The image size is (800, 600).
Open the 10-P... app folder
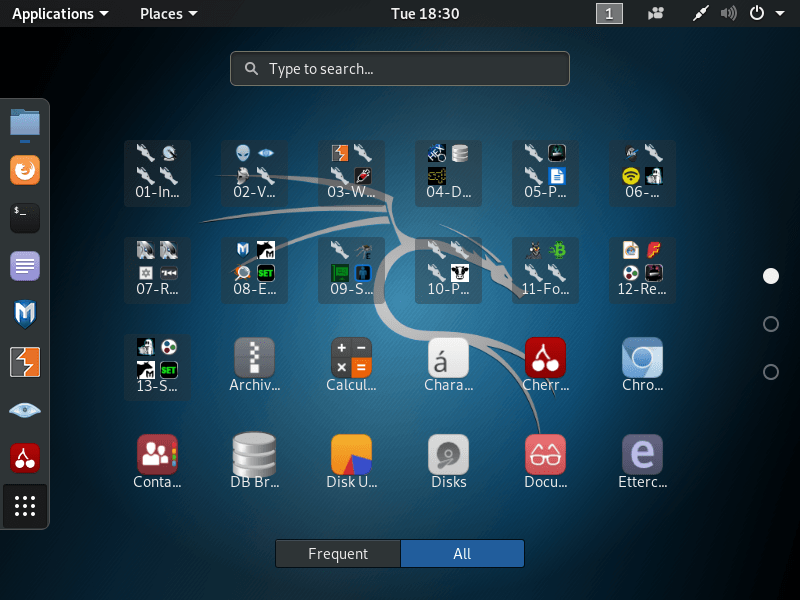coord(448,270)
